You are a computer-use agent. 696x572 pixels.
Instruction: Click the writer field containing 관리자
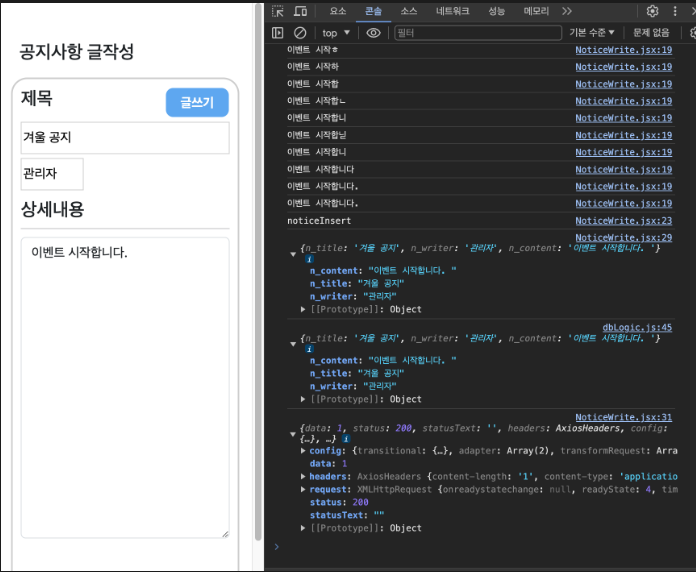pyautogui.click(x=52, y=174)
